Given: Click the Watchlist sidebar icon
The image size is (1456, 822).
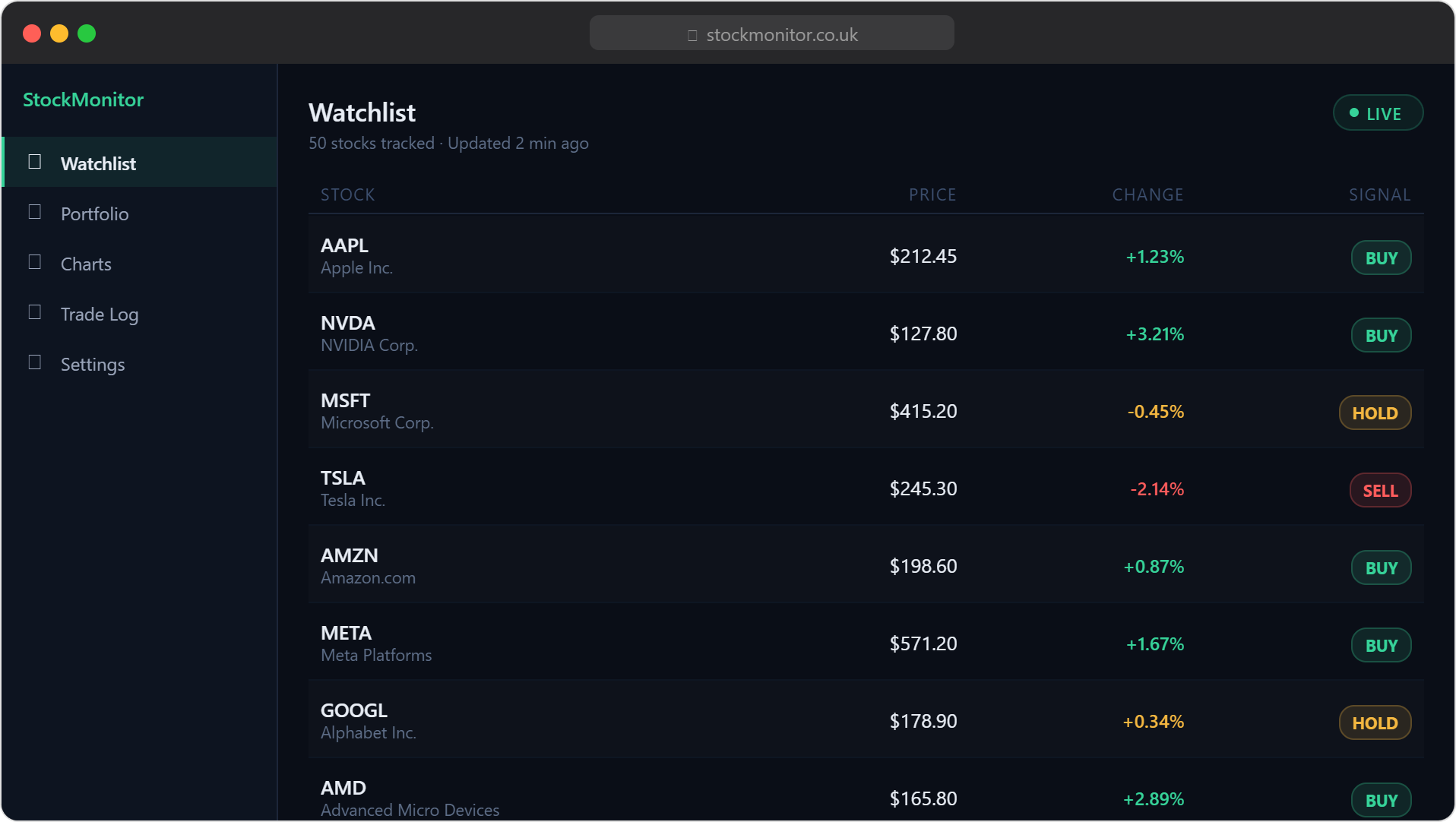Looking at the screenshot, I should click(x=35, y=162).
